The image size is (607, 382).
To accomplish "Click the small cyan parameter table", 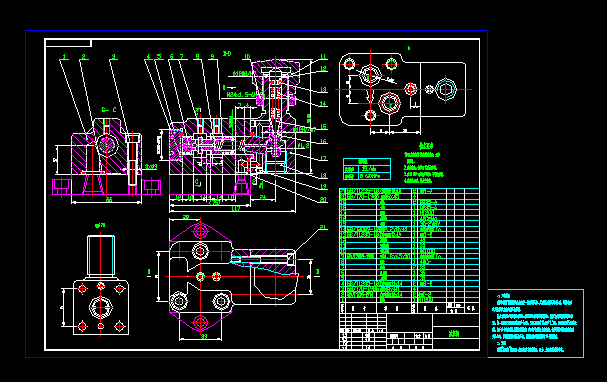I will [x=367, y=169].
